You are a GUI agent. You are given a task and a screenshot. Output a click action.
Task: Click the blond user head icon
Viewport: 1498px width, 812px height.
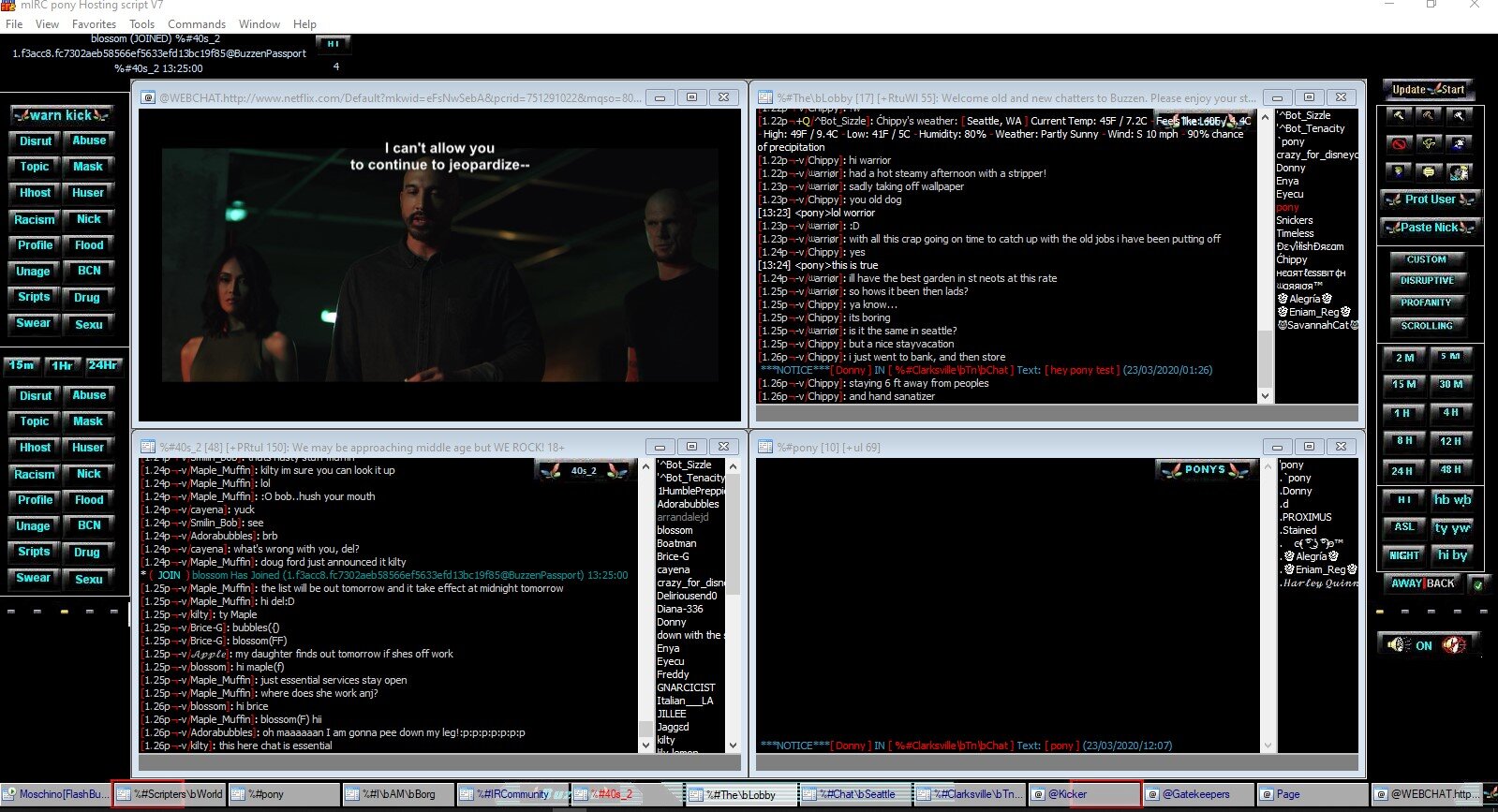[x=1399, y=172]
